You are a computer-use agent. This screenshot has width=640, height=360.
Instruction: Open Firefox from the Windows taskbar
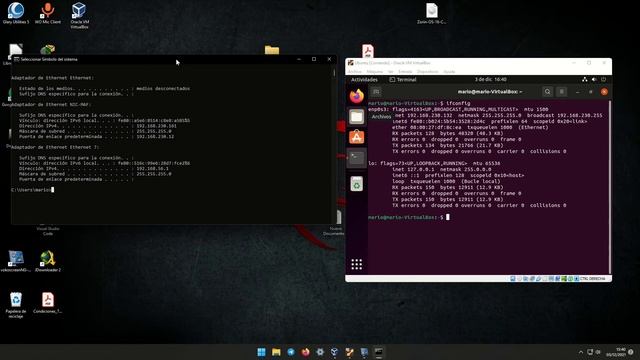point(305,352)
